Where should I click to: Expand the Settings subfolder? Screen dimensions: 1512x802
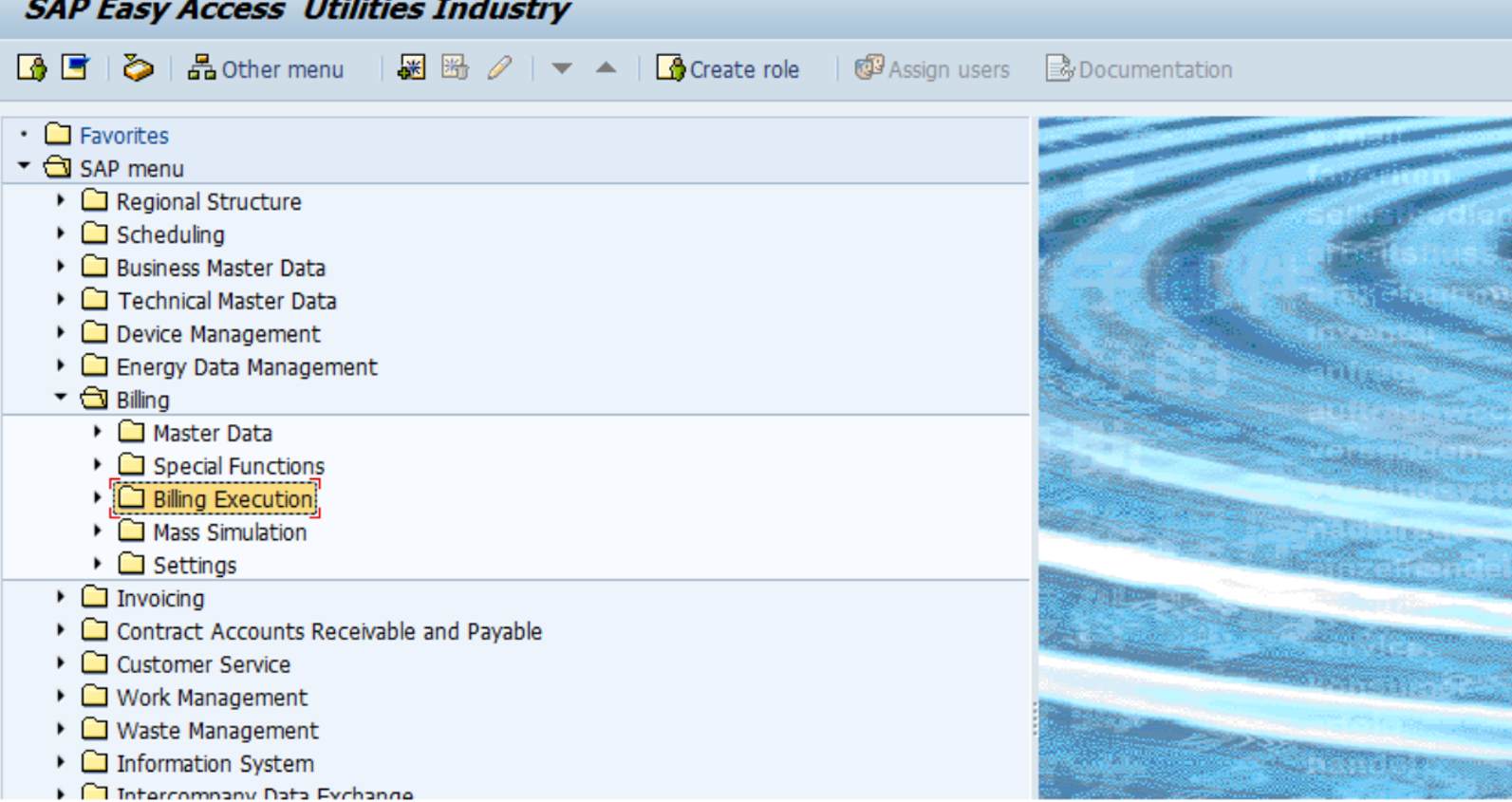pyautogui.click(x=98, y=564)
